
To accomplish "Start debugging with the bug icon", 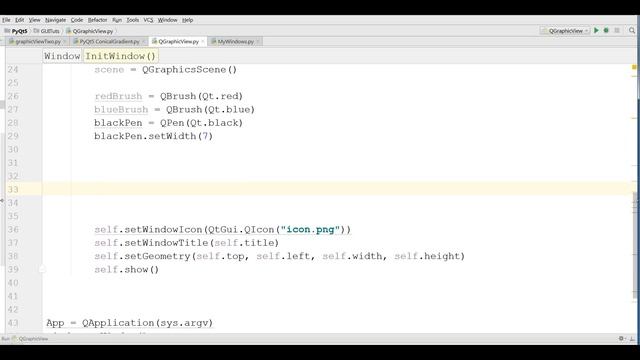I will pyautogui.click(x=606, y=31).
